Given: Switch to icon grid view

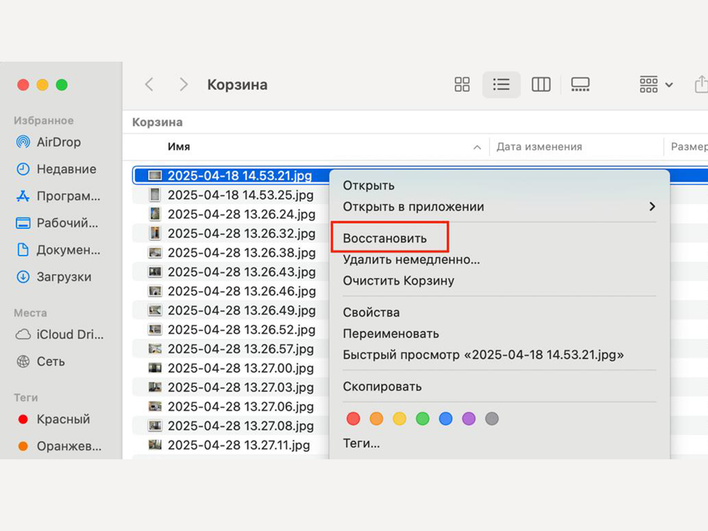Looking at the screenshot, I should 462,84.
